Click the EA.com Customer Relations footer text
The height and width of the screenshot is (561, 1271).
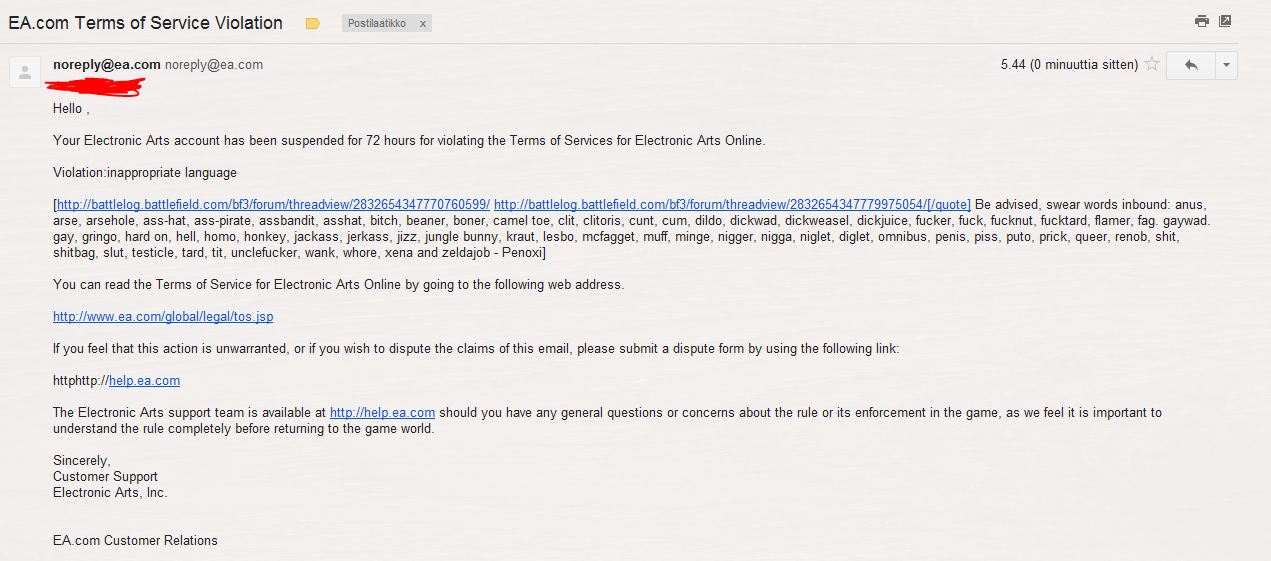tap(135, 541)
